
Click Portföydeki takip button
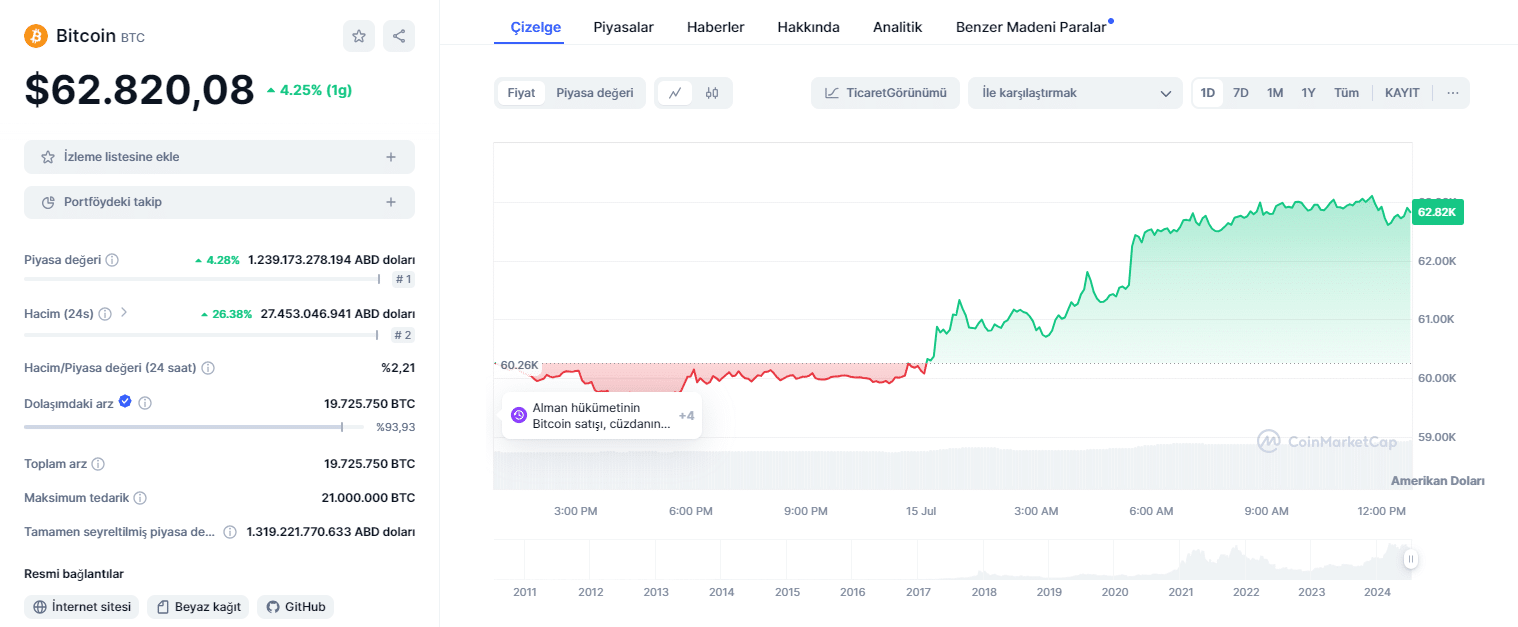219,202
